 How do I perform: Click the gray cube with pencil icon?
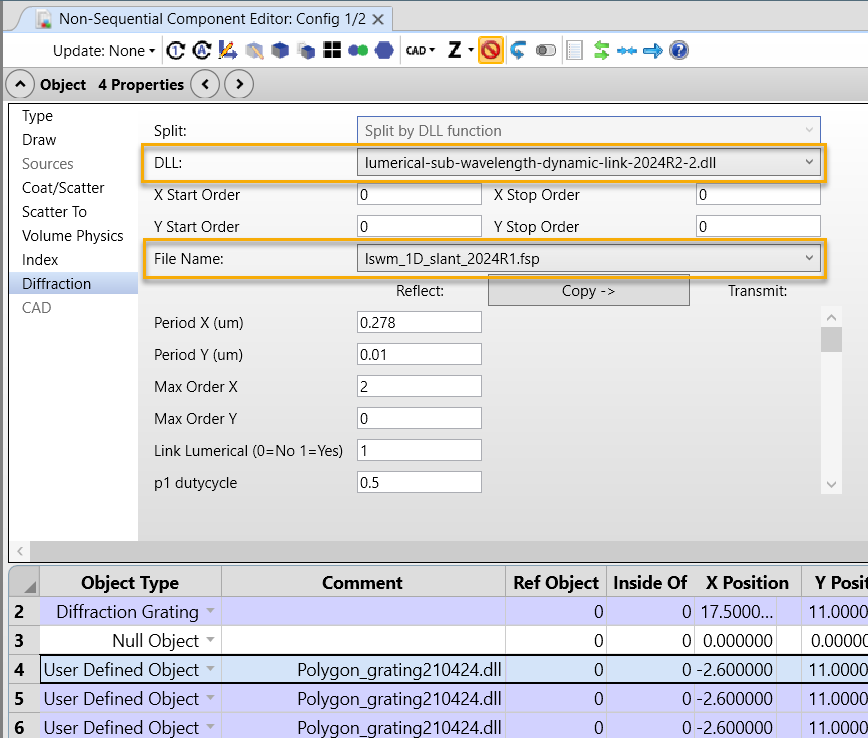point(254,51)
